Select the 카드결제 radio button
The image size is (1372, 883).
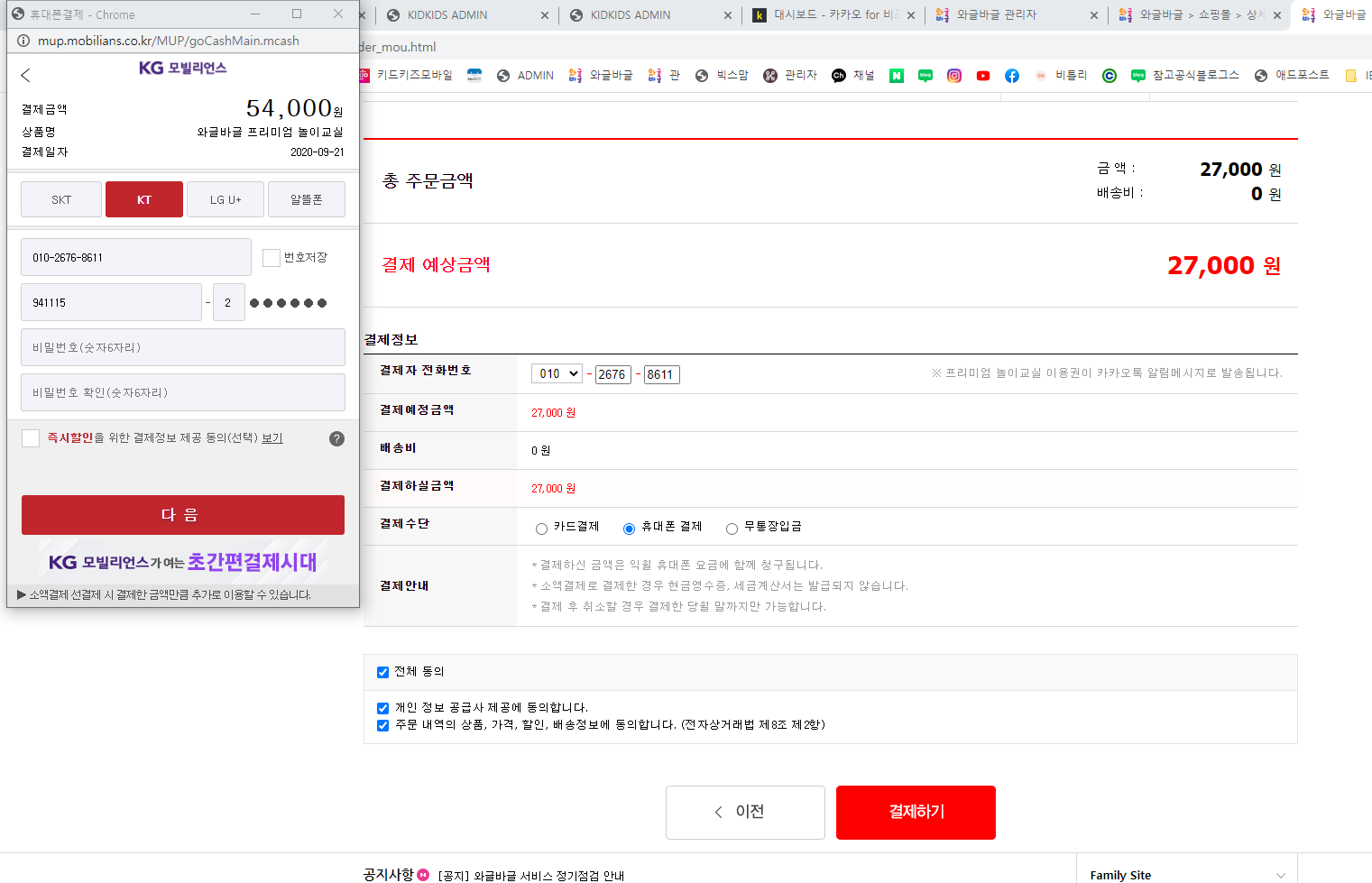[541, 529]
